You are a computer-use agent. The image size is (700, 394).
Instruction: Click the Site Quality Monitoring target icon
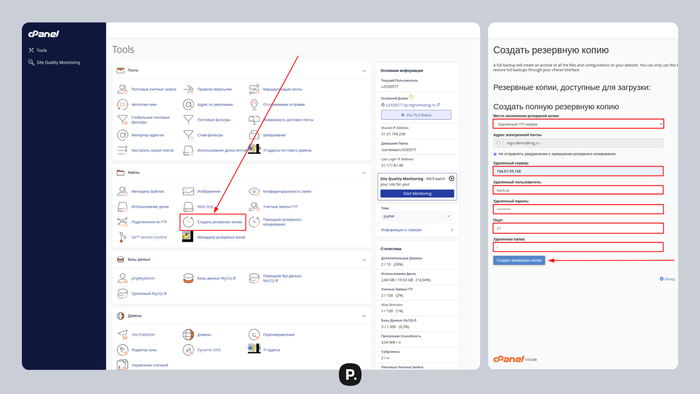451,178
